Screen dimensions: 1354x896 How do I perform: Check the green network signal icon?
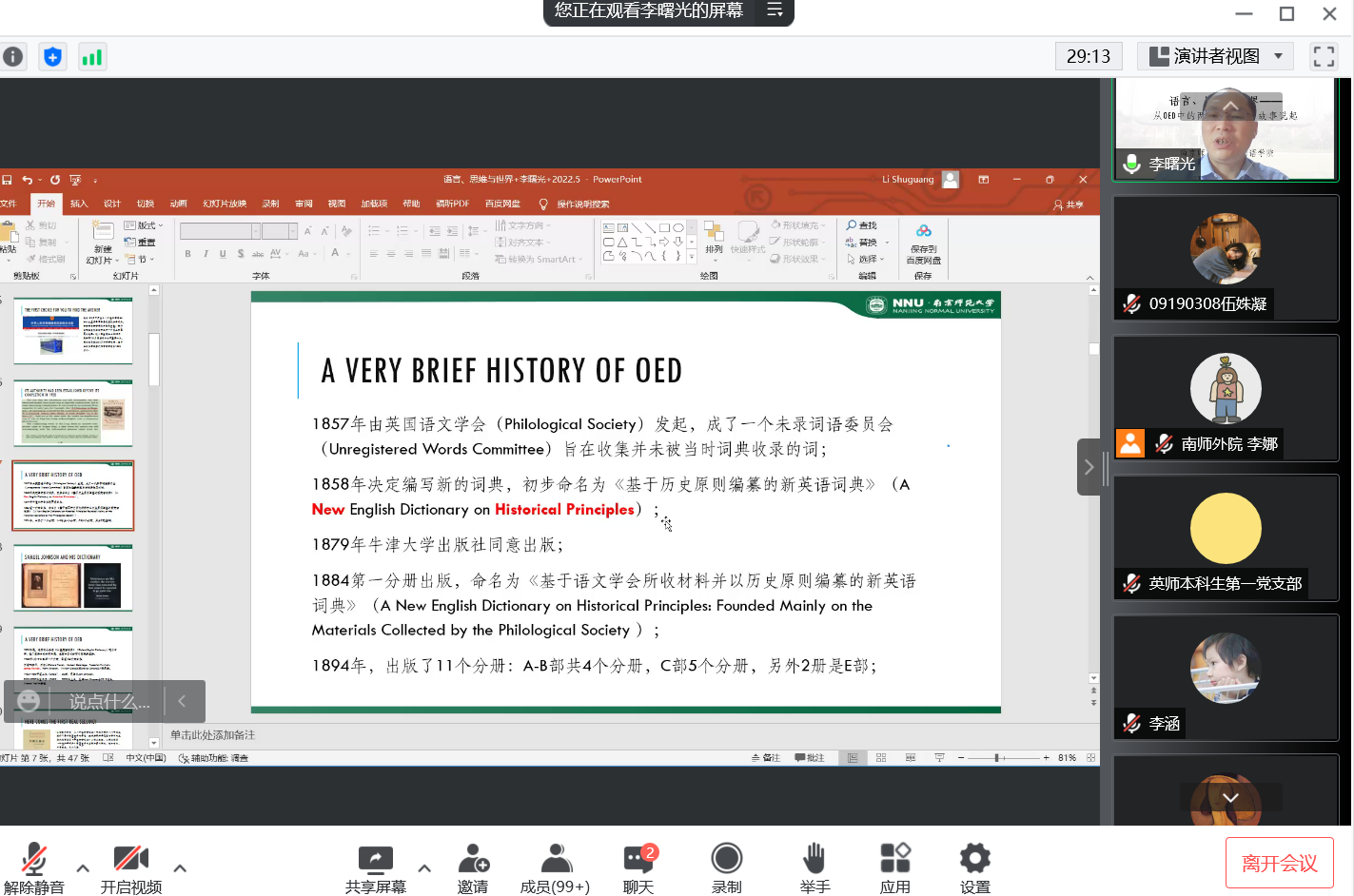coord(91,57)
